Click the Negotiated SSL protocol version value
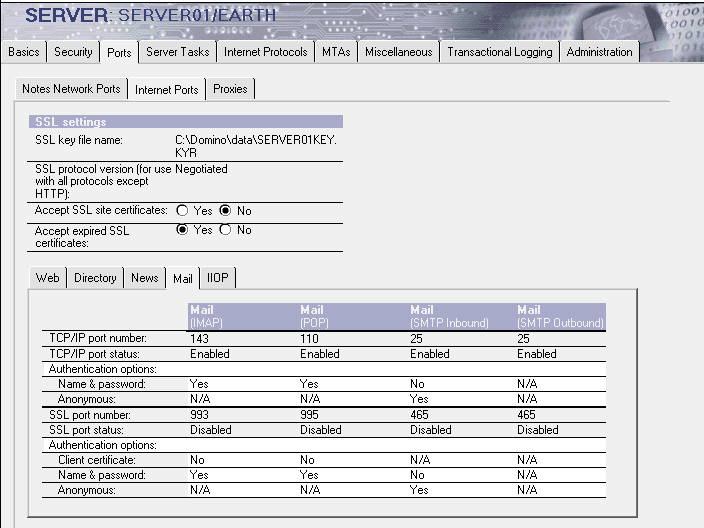704x528 pixels. (201, 169)
